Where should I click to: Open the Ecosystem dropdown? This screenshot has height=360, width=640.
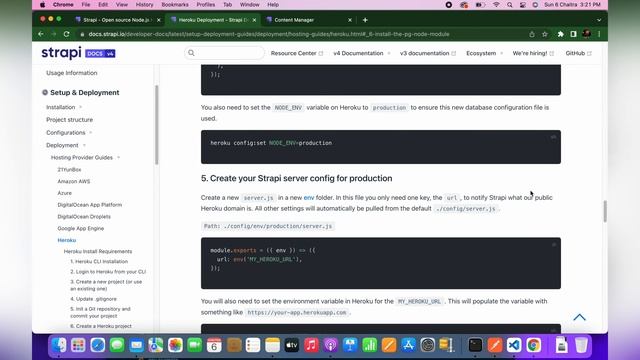[x=484, y=53]
